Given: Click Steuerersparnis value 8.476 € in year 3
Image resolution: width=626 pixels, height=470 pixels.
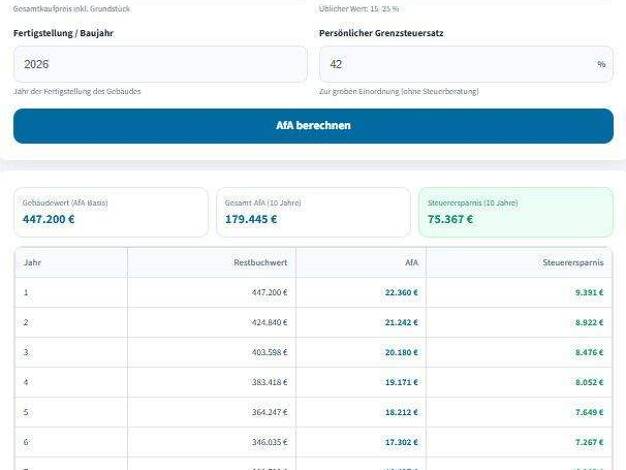Looking at the screenshot, I should pos(589,353).
